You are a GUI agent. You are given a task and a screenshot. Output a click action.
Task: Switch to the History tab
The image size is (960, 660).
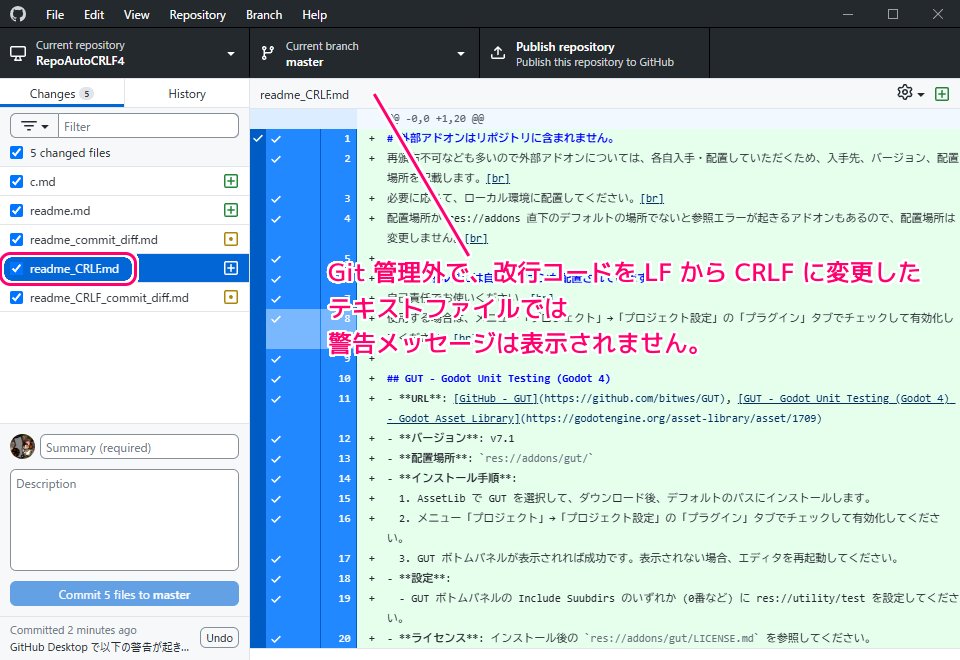(x=186, y=93)
